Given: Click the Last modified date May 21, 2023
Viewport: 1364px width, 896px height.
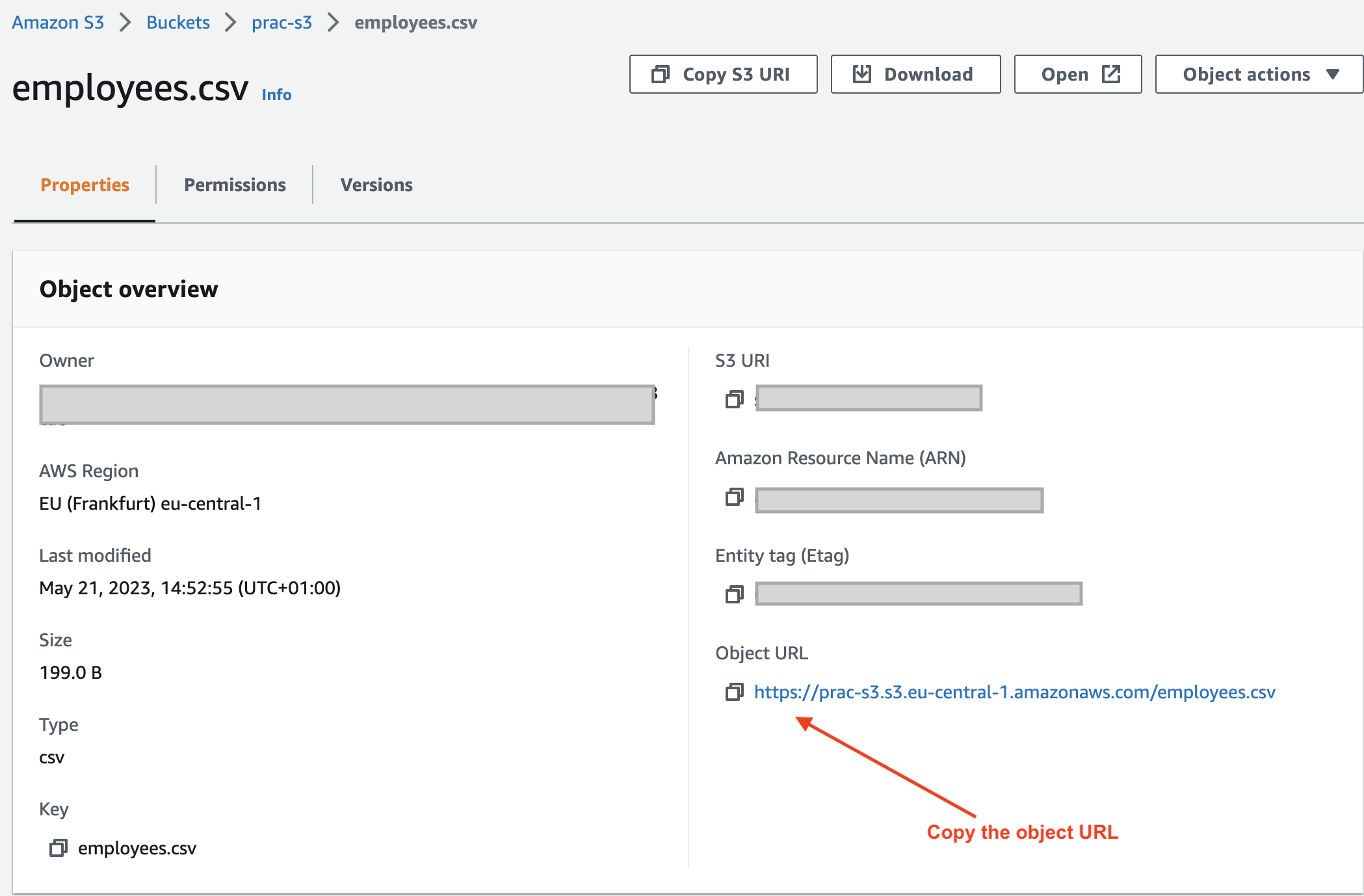Looking at the screenshot, I should coord(190,588).
